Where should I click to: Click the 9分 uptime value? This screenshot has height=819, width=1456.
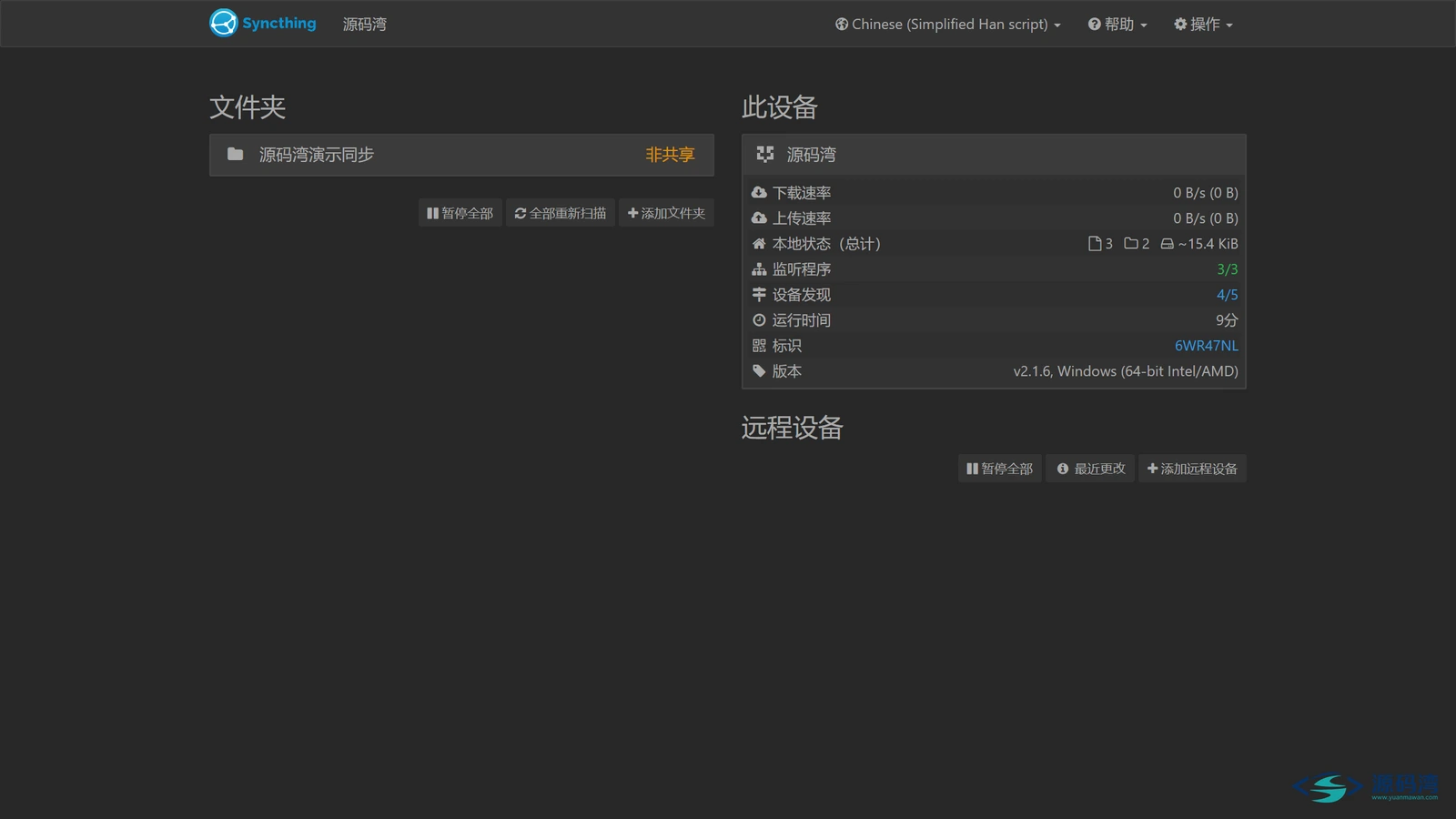[1227, 320]
